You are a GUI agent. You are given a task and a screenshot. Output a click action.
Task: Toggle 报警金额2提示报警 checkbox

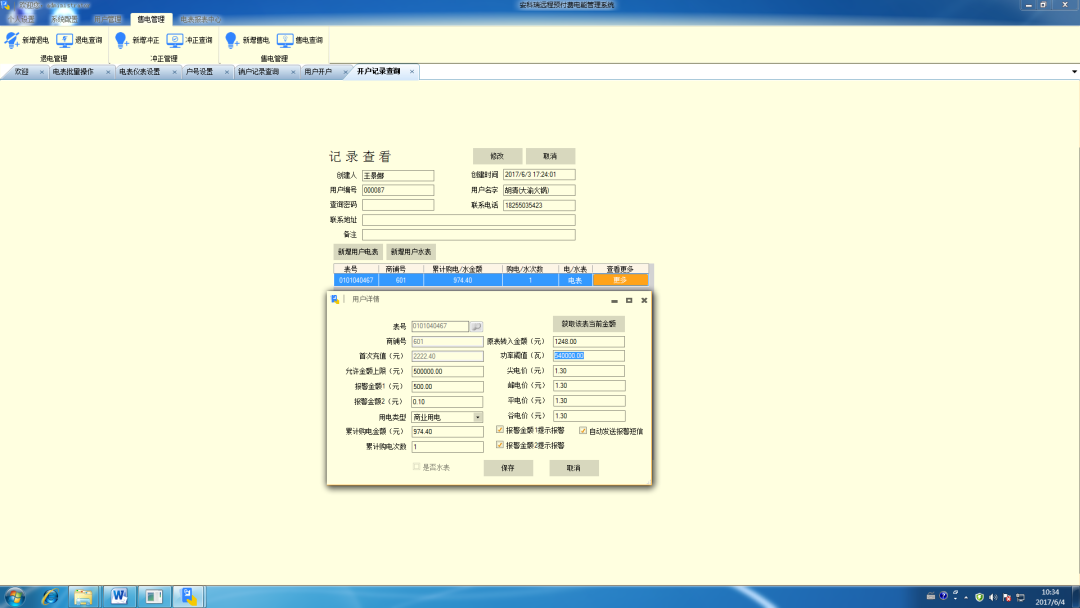pos(500,445)
